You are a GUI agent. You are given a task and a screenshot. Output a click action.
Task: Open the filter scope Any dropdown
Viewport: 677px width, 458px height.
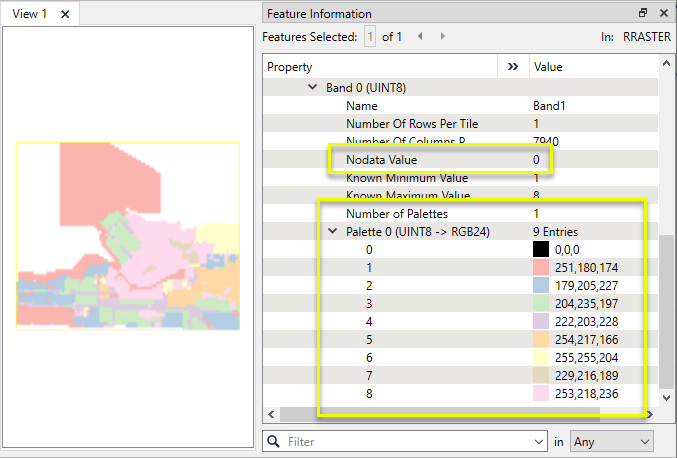coord(610,440)
